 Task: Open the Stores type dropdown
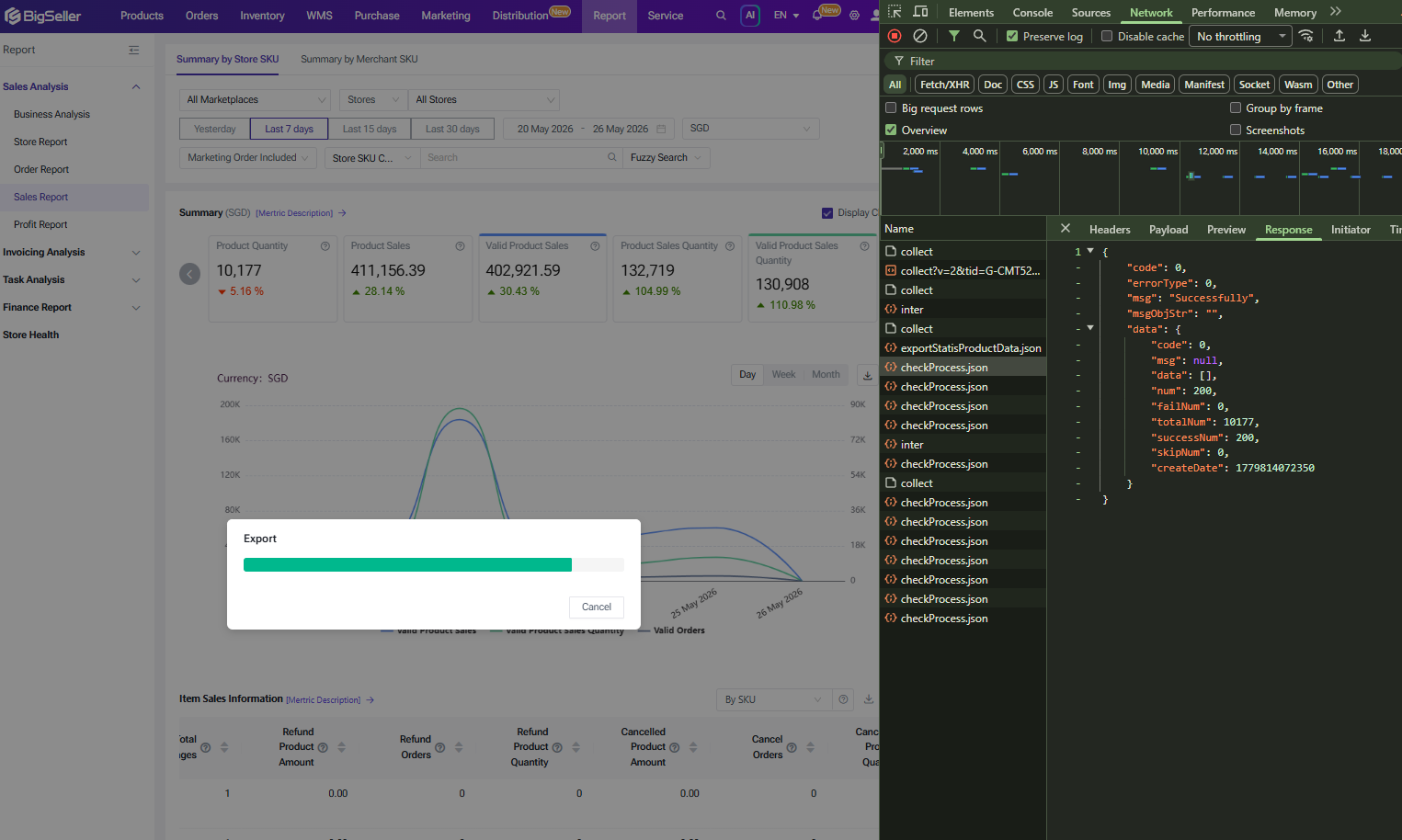point(373,99)
